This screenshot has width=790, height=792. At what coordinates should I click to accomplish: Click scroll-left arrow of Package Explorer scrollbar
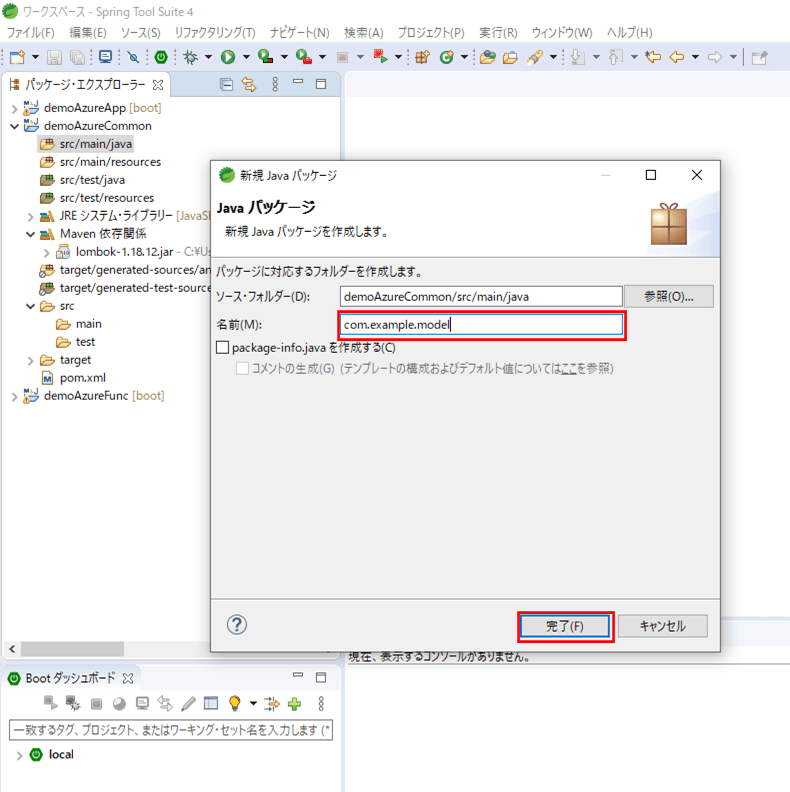(x=12, y=649)
